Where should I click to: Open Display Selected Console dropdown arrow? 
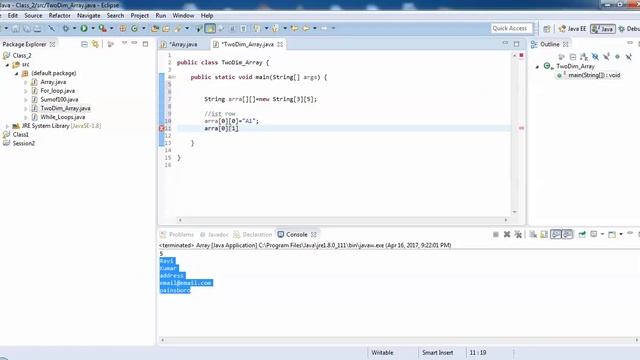(602, 234)
